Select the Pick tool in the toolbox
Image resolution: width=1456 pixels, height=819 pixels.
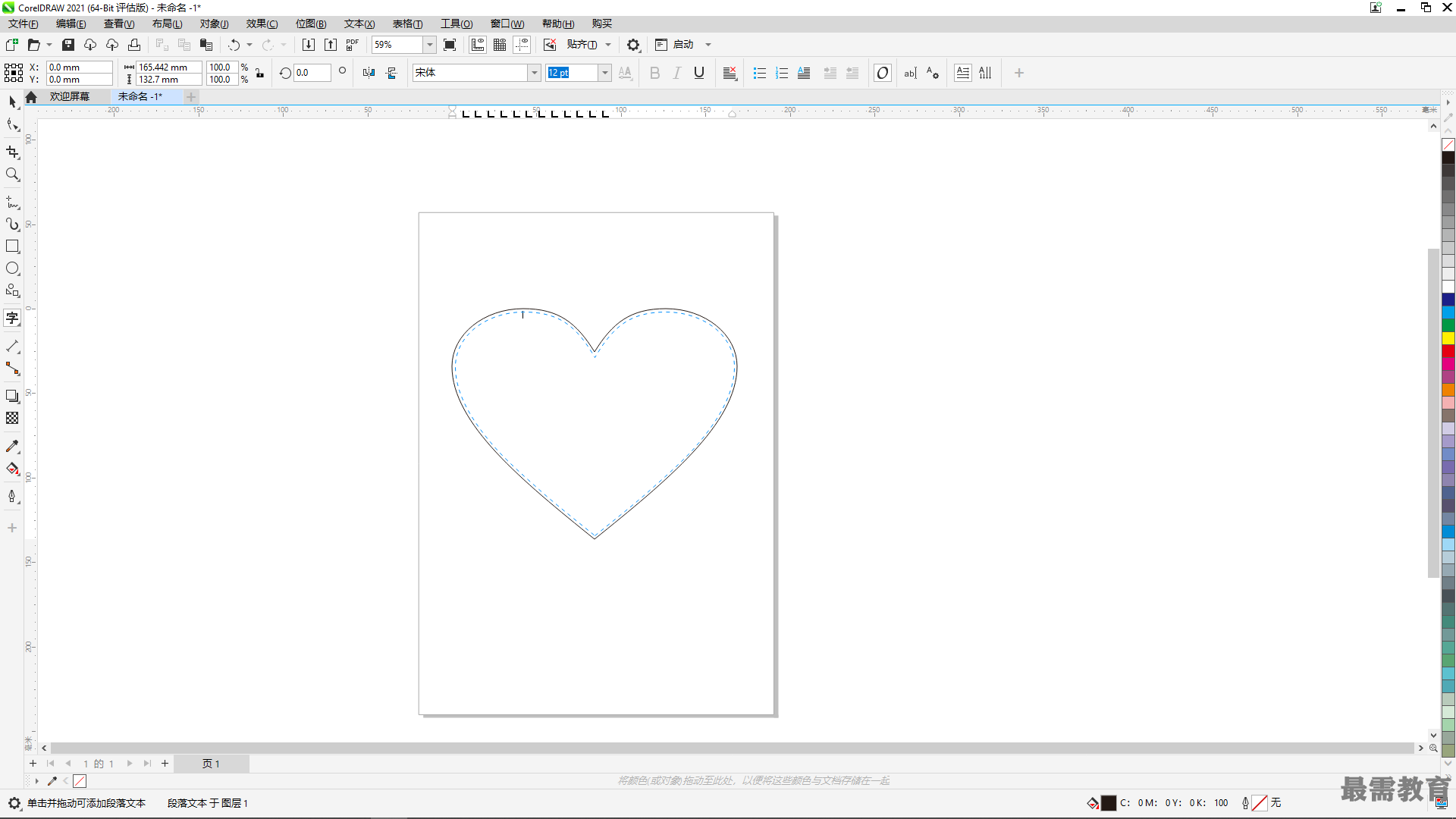pyautogui.click(x=12, y=102)
